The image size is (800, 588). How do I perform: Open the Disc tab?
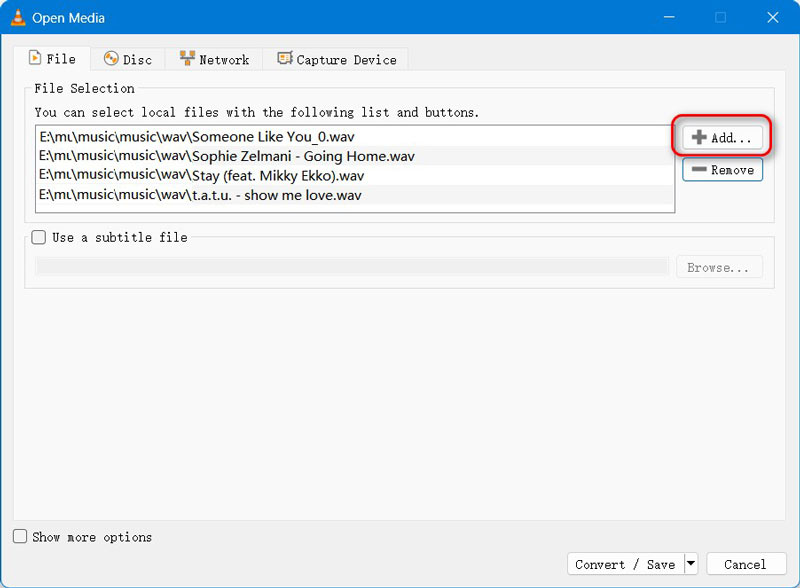pyautogui.click(x=128, y=59)
